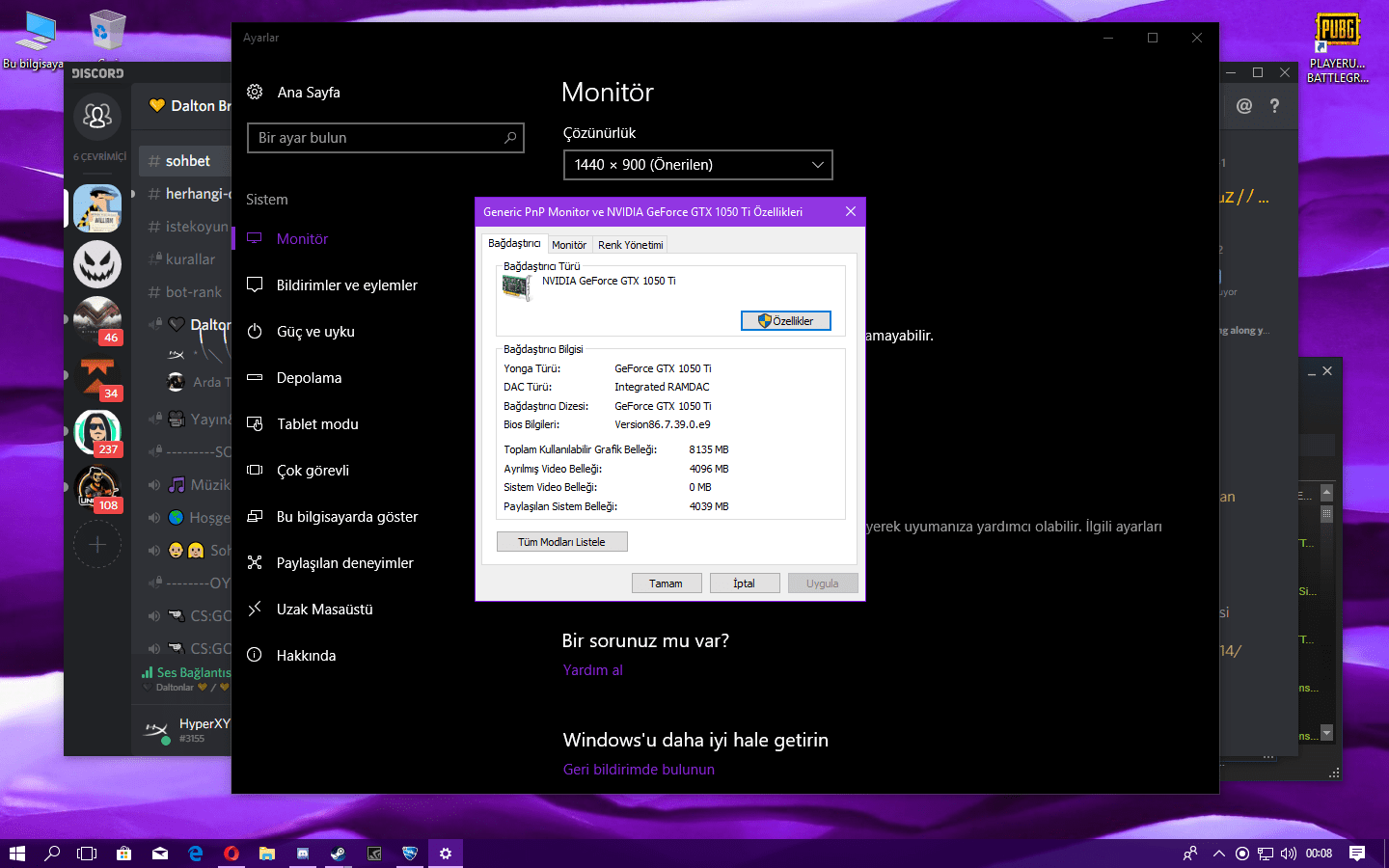
Task: Select the Recycle Bin desktop icon
Action: [x=107, y=35]
